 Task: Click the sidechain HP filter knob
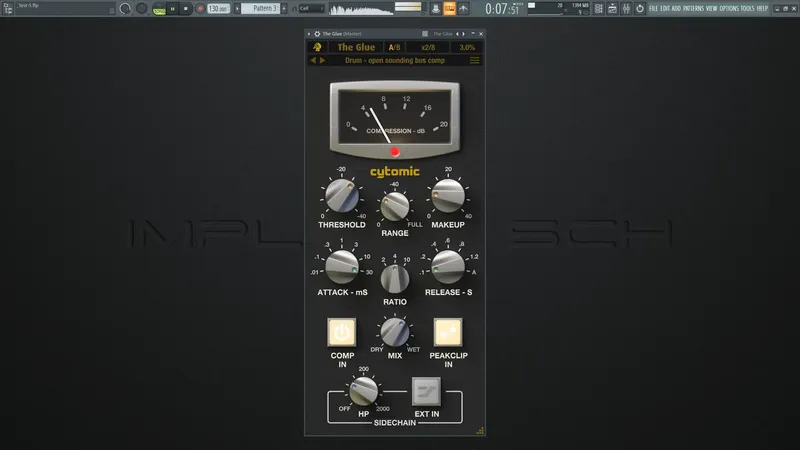[363, 391]
